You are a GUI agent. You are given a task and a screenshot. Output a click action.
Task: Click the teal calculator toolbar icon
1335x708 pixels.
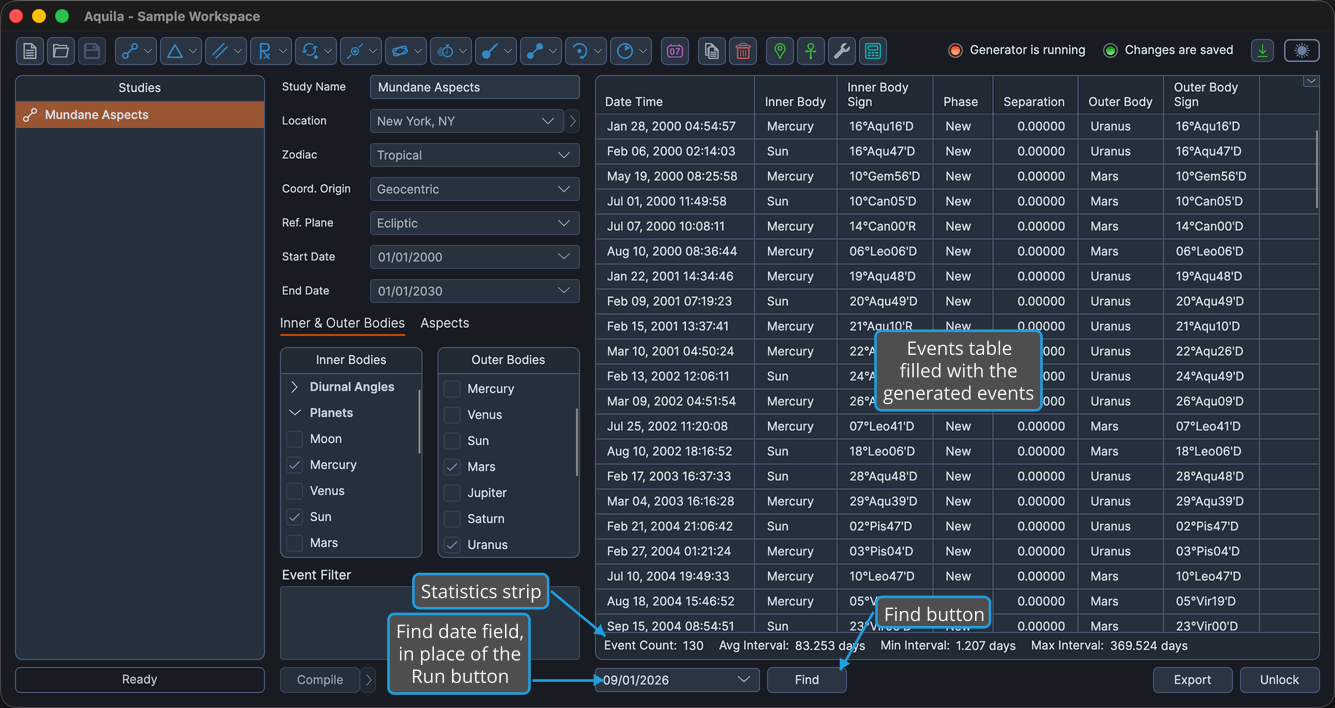coord(873,51)
